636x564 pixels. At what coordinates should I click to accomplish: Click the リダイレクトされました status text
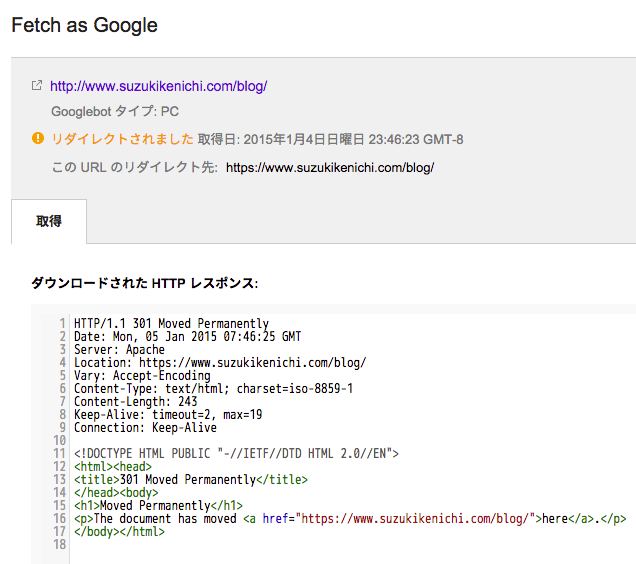(x=122, y=139)
